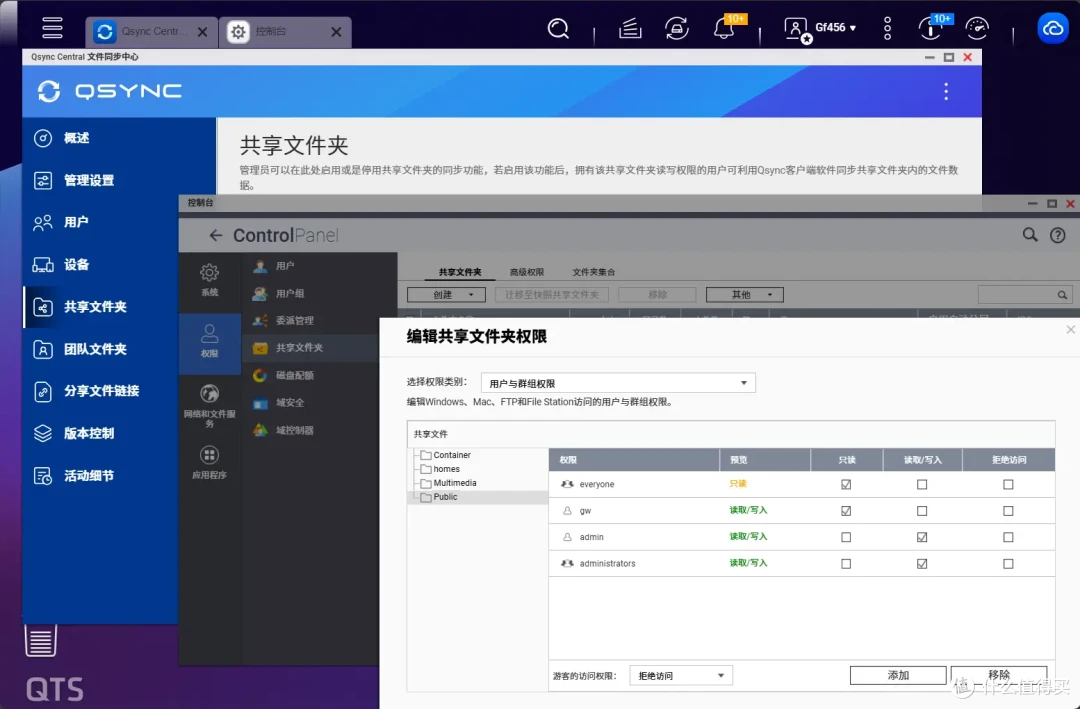Image resolution: width=1080 pixels, height=709 pixels.
Task: Open the info icon with 10+ badge
Action: [x=931, y=28]
